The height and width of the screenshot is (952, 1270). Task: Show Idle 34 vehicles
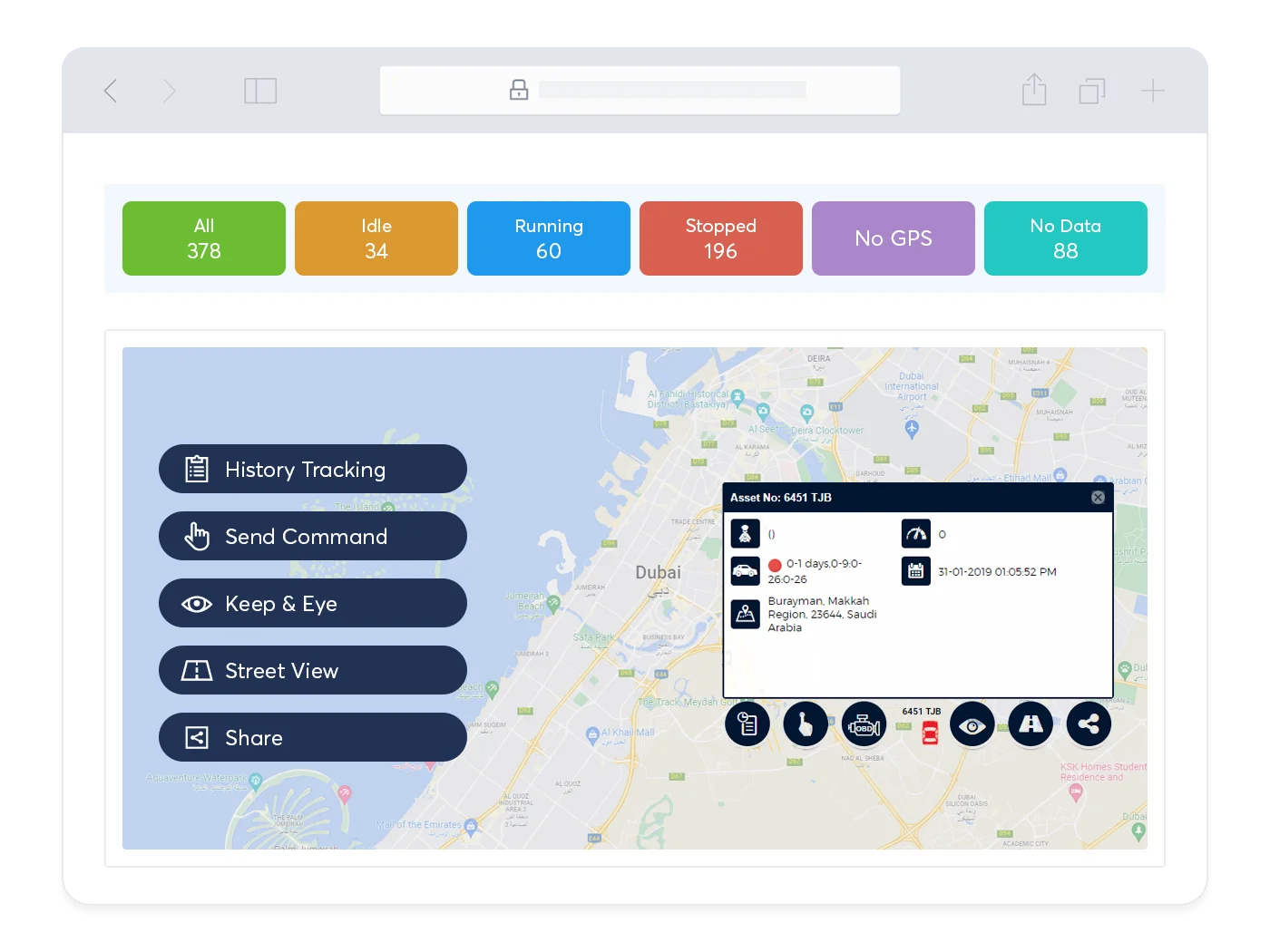pos(376,238)
